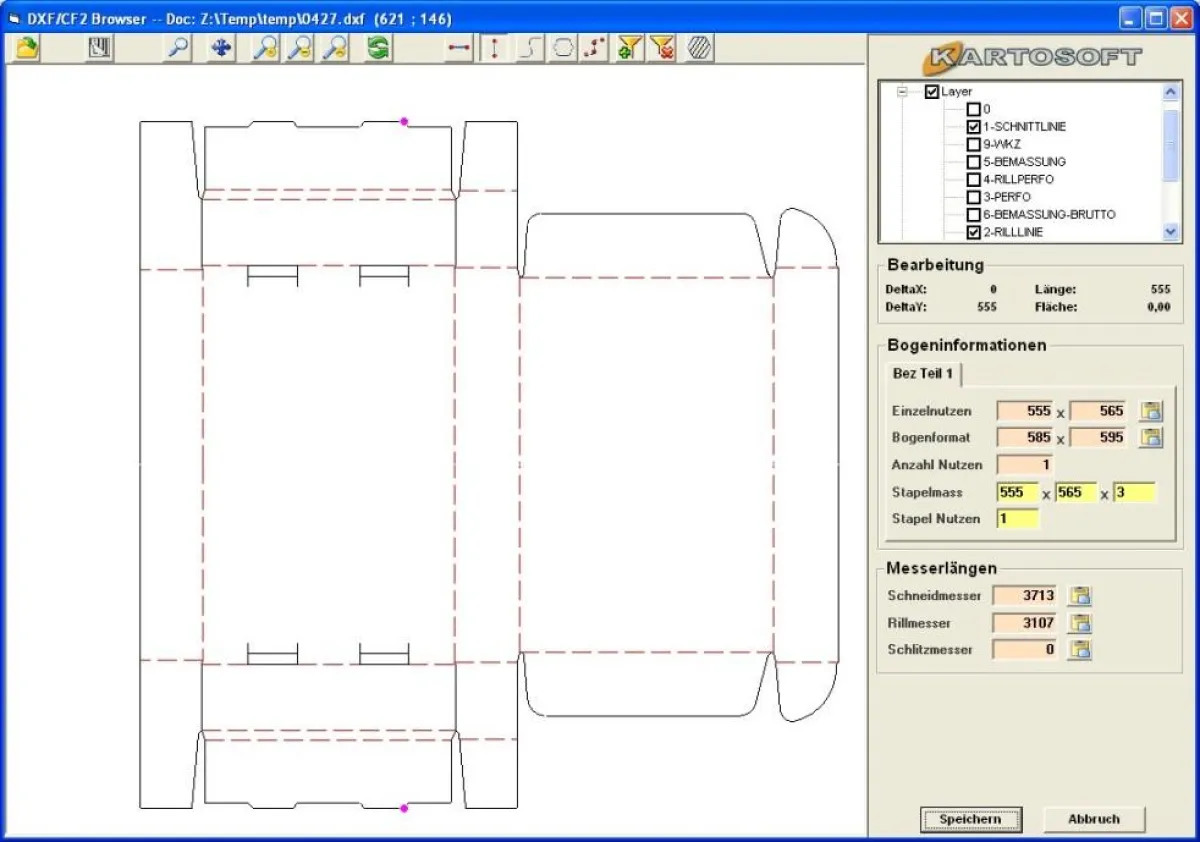Click the red filter remove icon
This screenshot has height=842, width=1200.
[x=662, y=47]
